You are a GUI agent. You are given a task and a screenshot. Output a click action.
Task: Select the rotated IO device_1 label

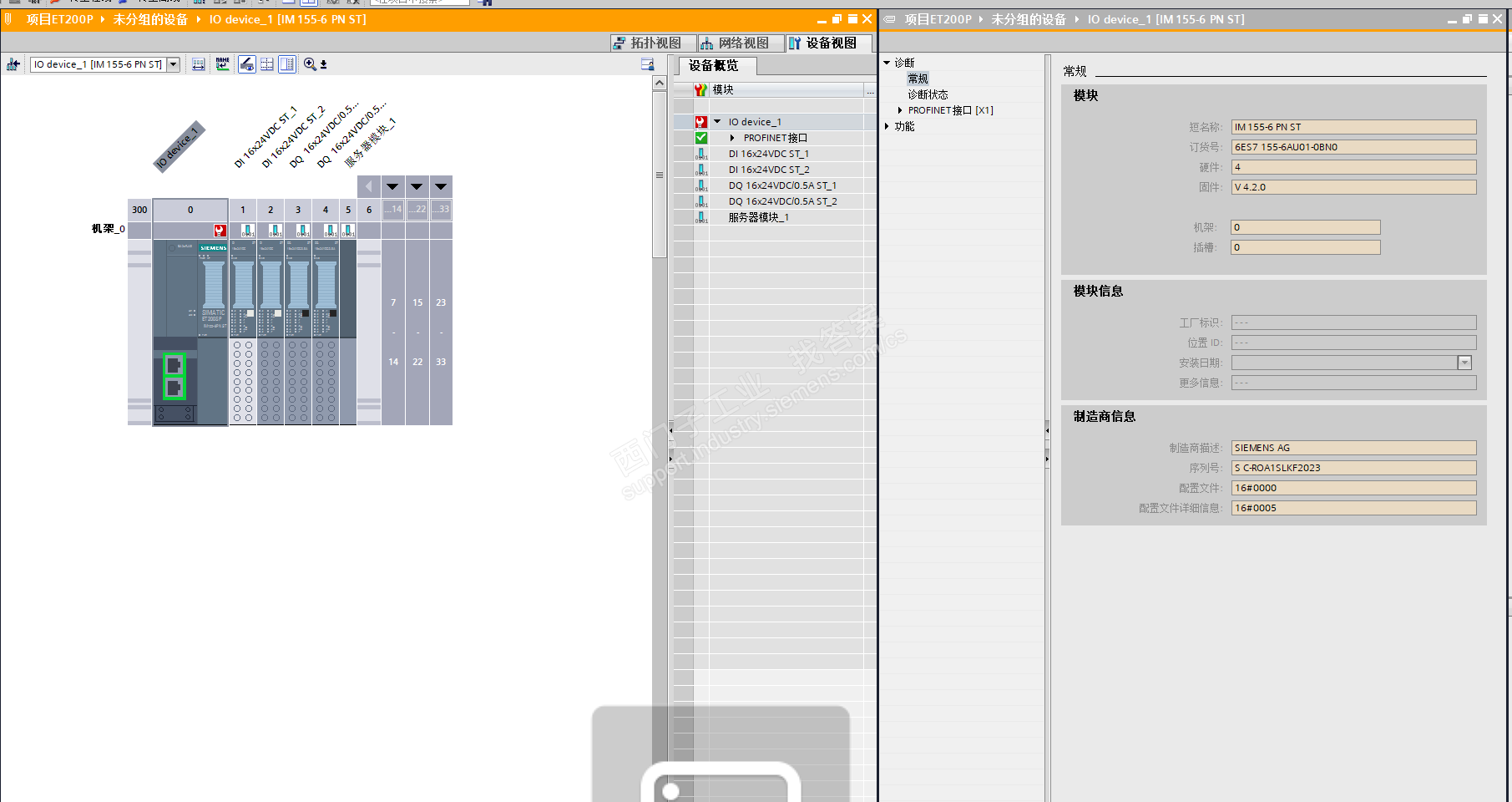179,147
